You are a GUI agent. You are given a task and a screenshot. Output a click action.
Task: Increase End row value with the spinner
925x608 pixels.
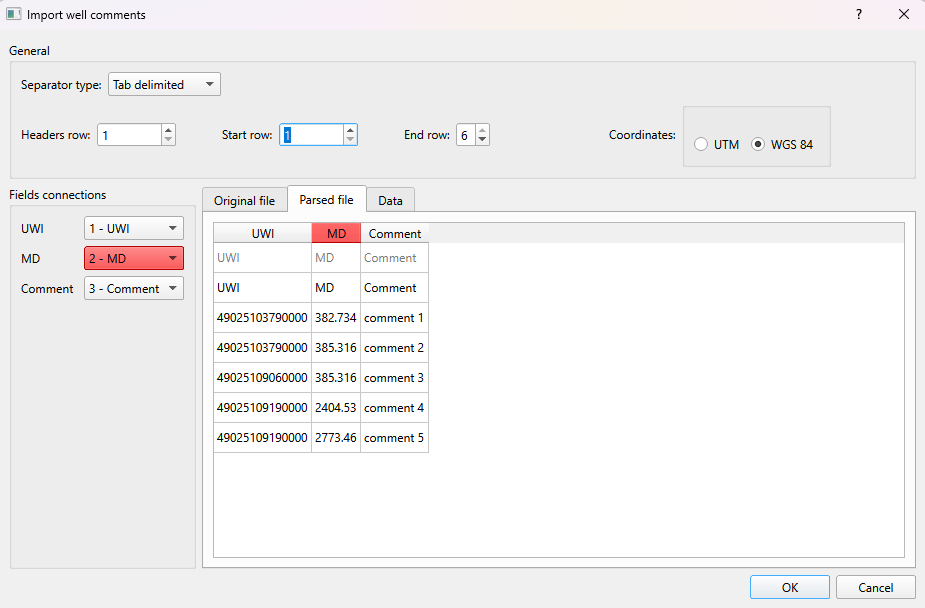point(481,128)
